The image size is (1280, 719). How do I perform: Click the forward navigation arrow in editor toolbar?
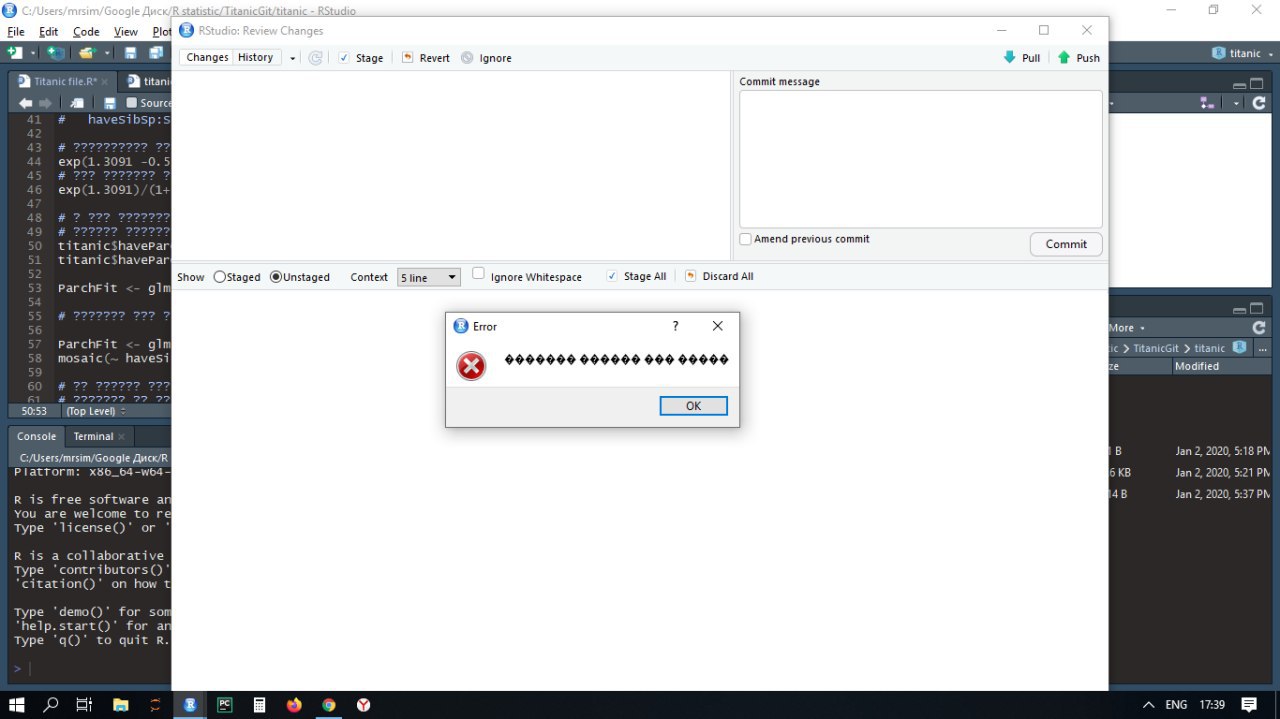[x=45, y=103]
